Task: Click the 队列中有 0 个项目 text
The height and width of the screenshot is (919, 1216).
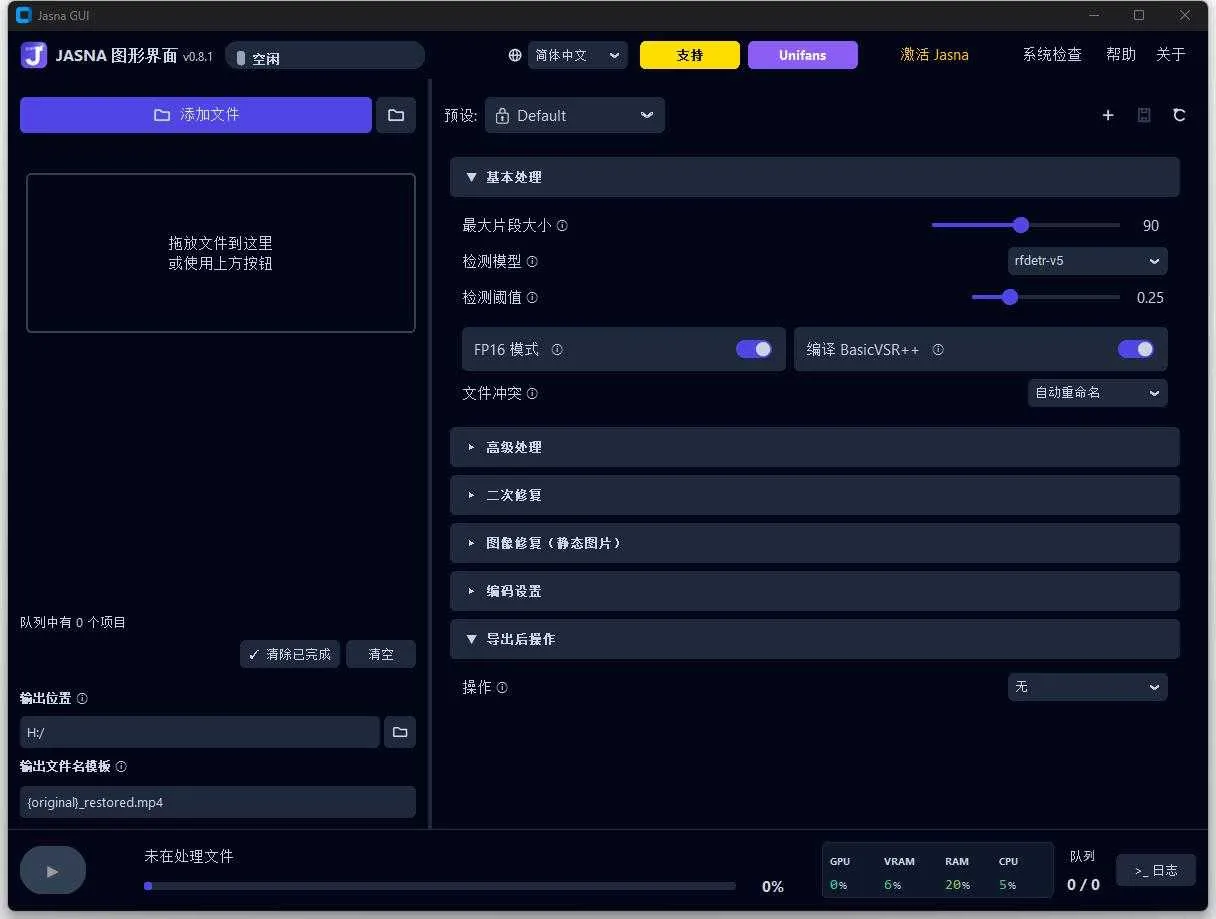Action: click(73, 622)
